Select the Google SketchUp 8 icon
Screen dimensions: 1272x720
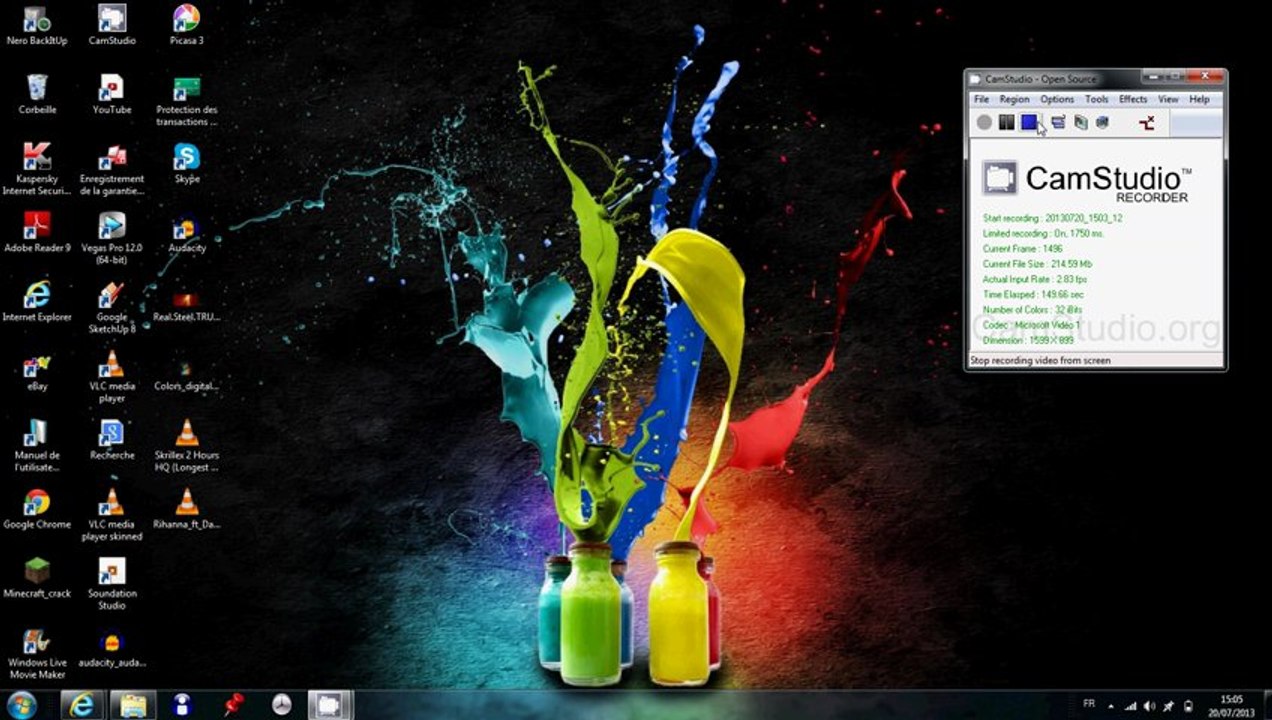[112, 307]
